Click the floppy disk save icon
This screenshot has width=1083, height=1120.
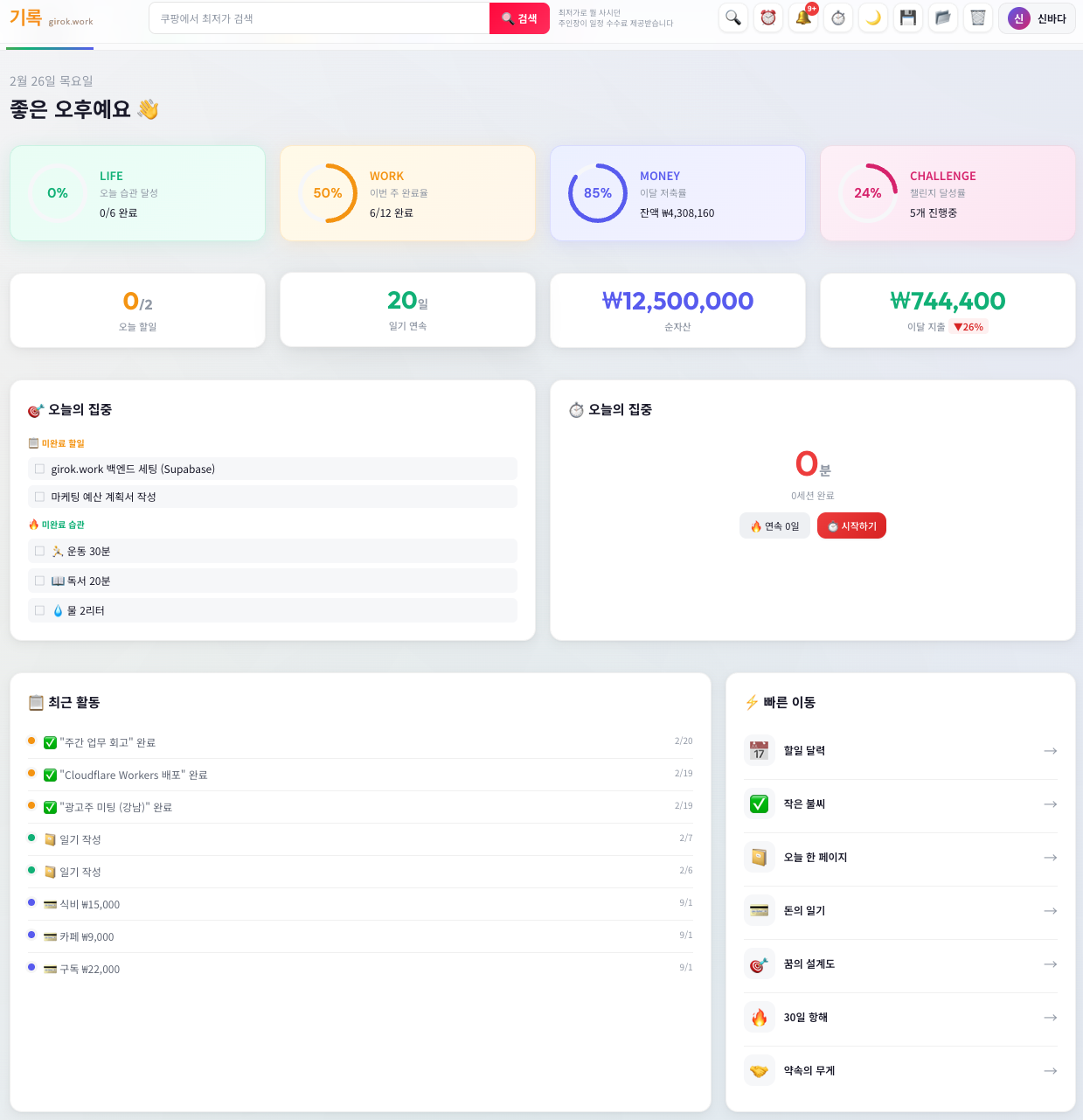tap(907, 17)
